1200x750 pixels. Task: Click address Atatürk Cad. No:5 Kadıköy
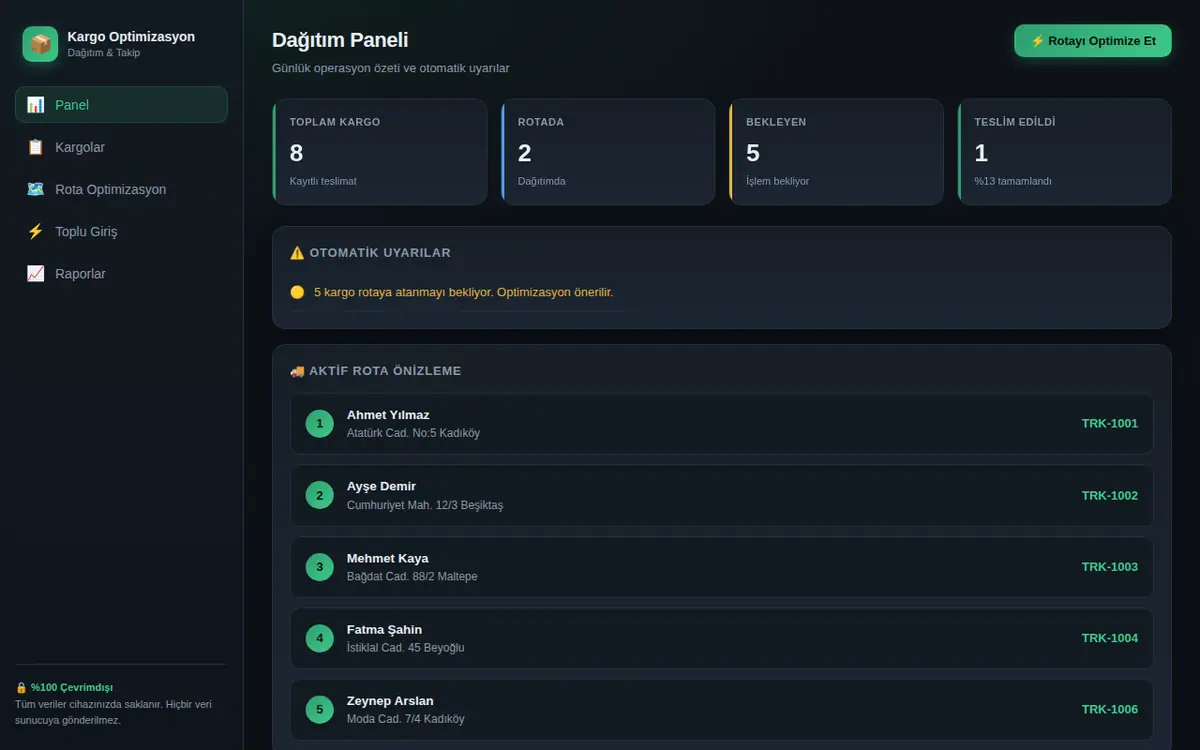(413, 434)
